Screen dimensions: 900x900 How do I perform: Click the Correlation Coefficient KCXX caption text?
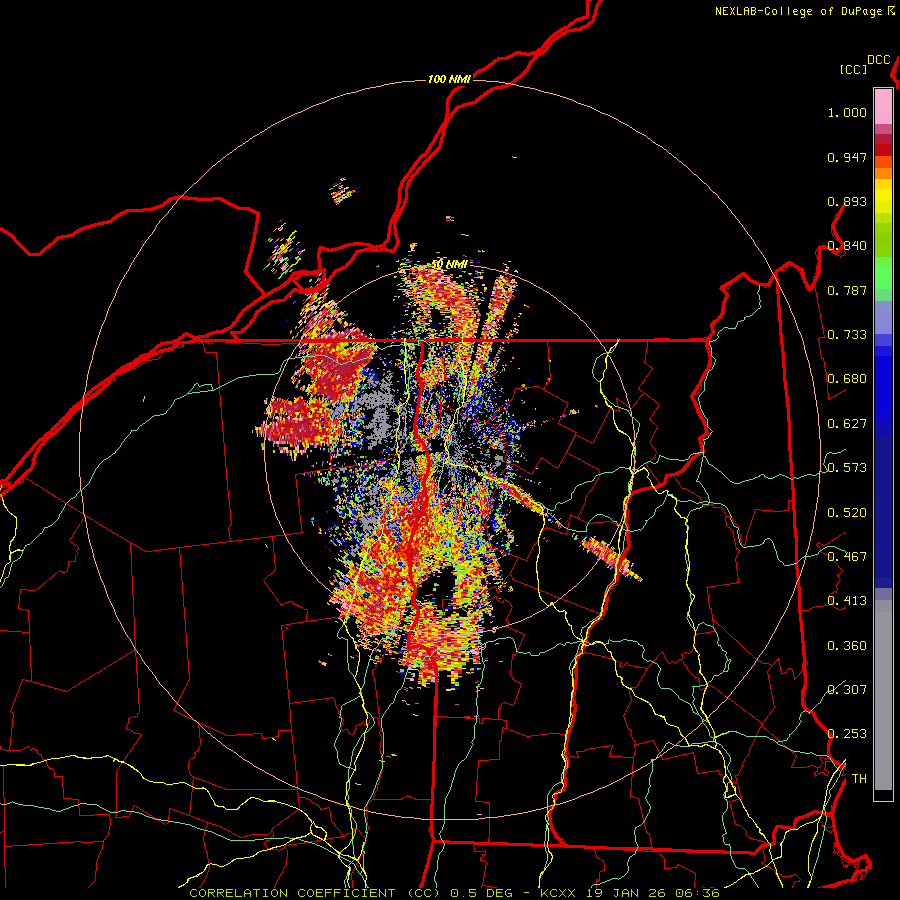click(x=454, y=893)
